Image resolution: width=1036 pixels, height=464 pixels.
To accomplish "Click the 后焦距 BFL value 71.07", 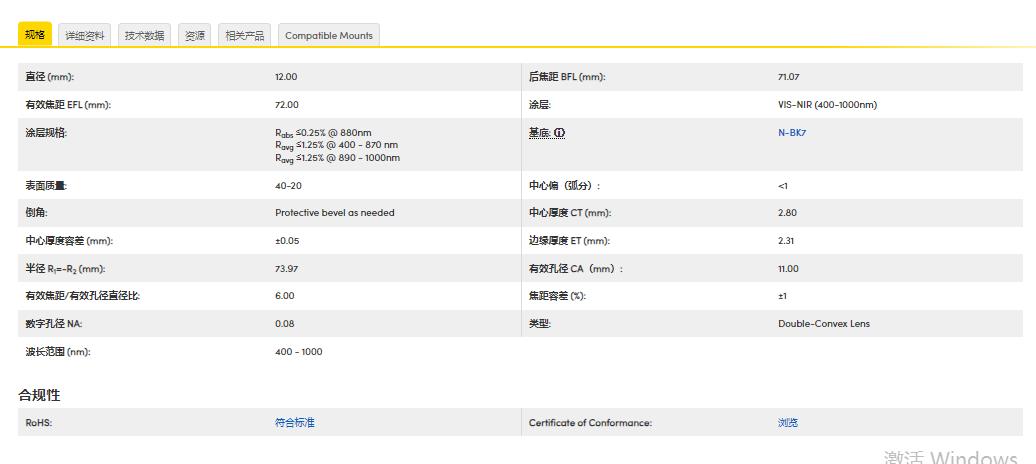I will coord(789,77).
